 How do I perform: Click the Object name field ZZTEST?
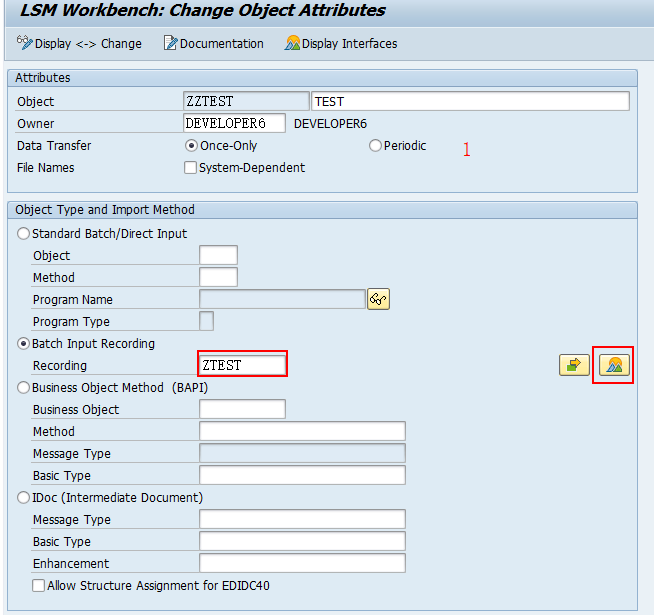[246, 101]
